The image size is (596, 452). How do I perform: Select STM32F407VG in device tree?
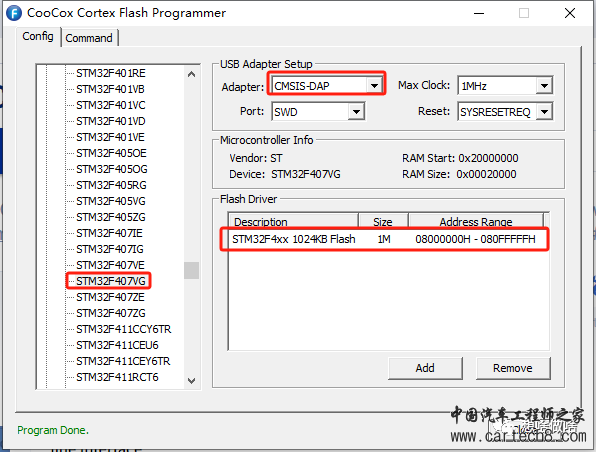tap(111, 281)
